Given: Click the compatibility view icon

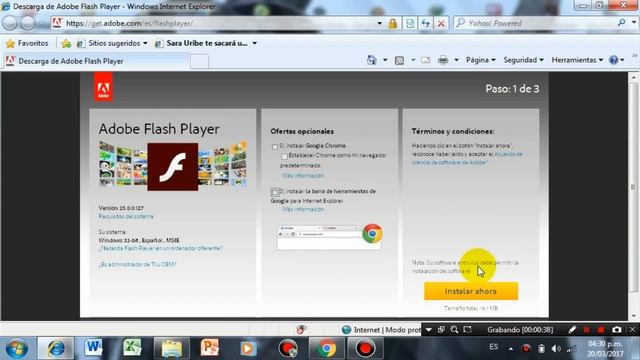Looking at the screenshot, I should 410,23.
